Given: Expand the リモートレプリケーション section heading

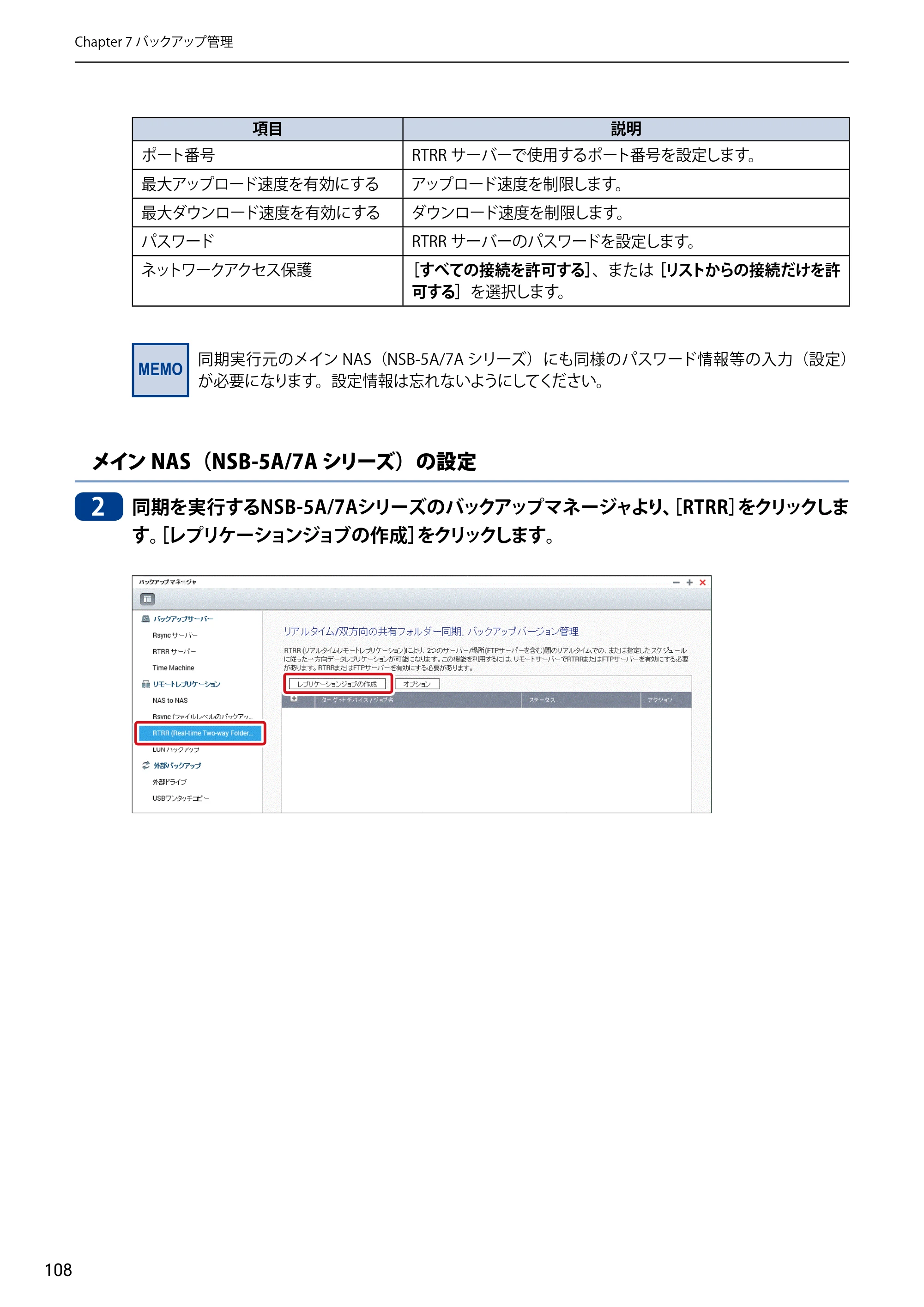Looking at the screenshot, I should [x=187, y=684].
